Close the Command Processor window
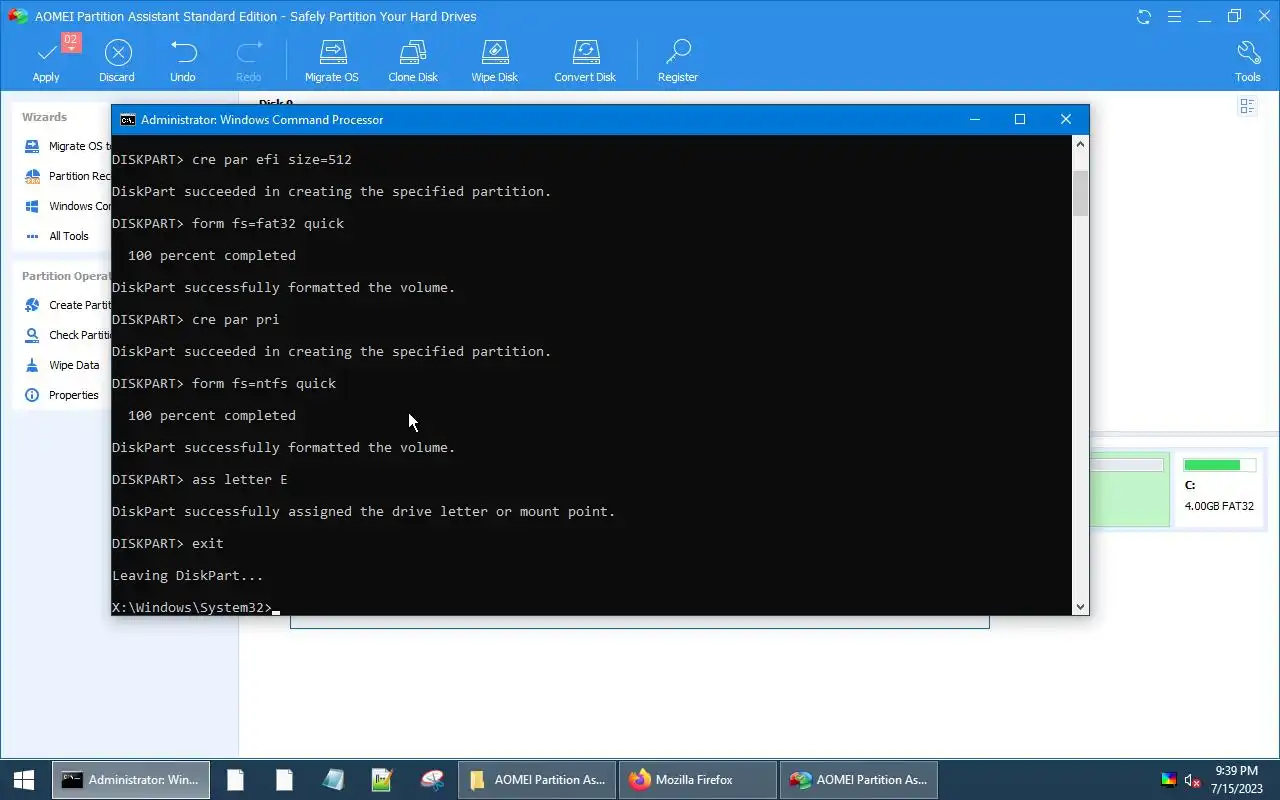The image size is (1280, 800). tap(1066, 119)
